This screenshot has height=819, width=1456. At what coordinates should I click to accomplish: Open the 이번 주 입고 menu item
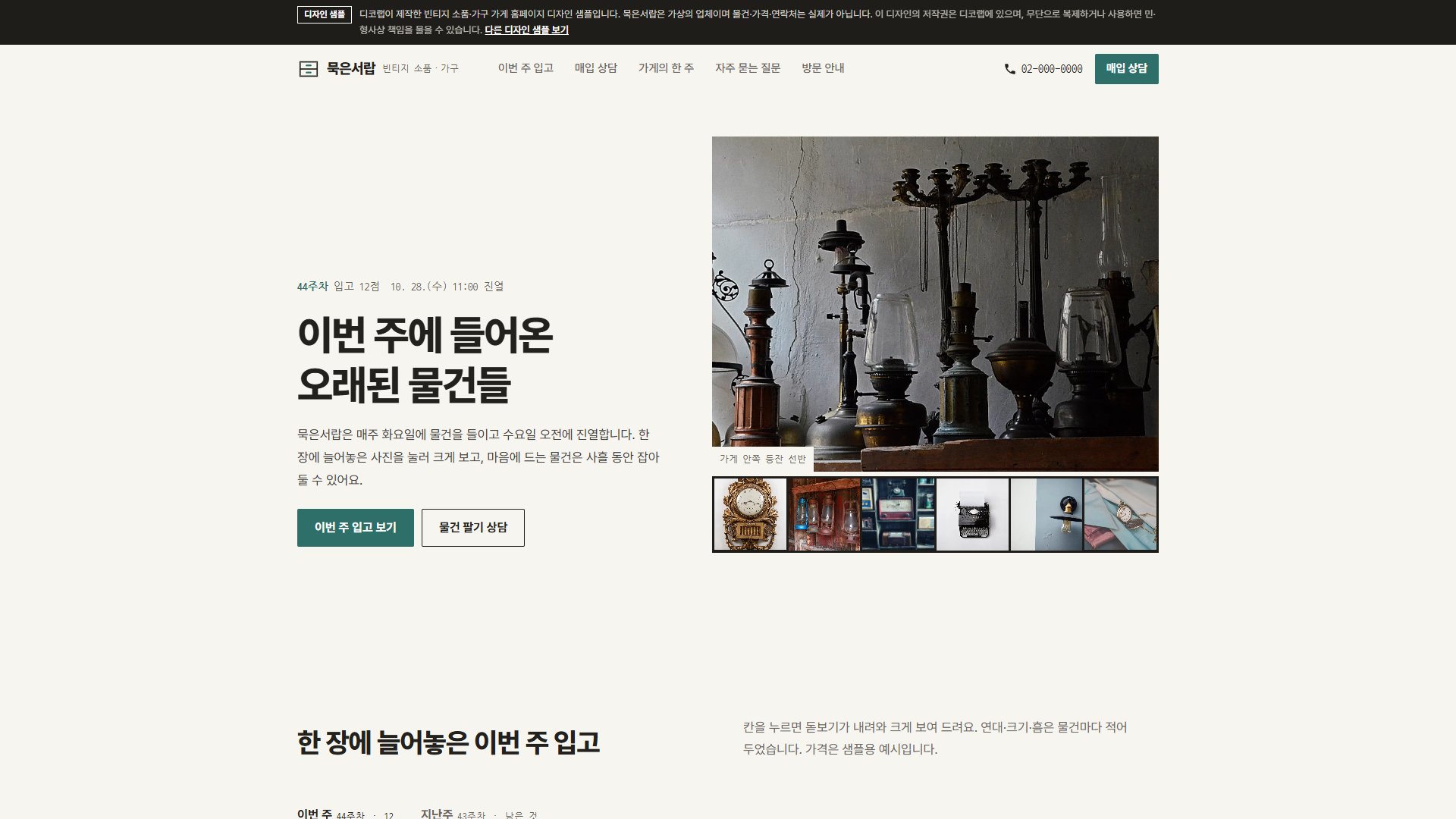(x=526, y=68)
